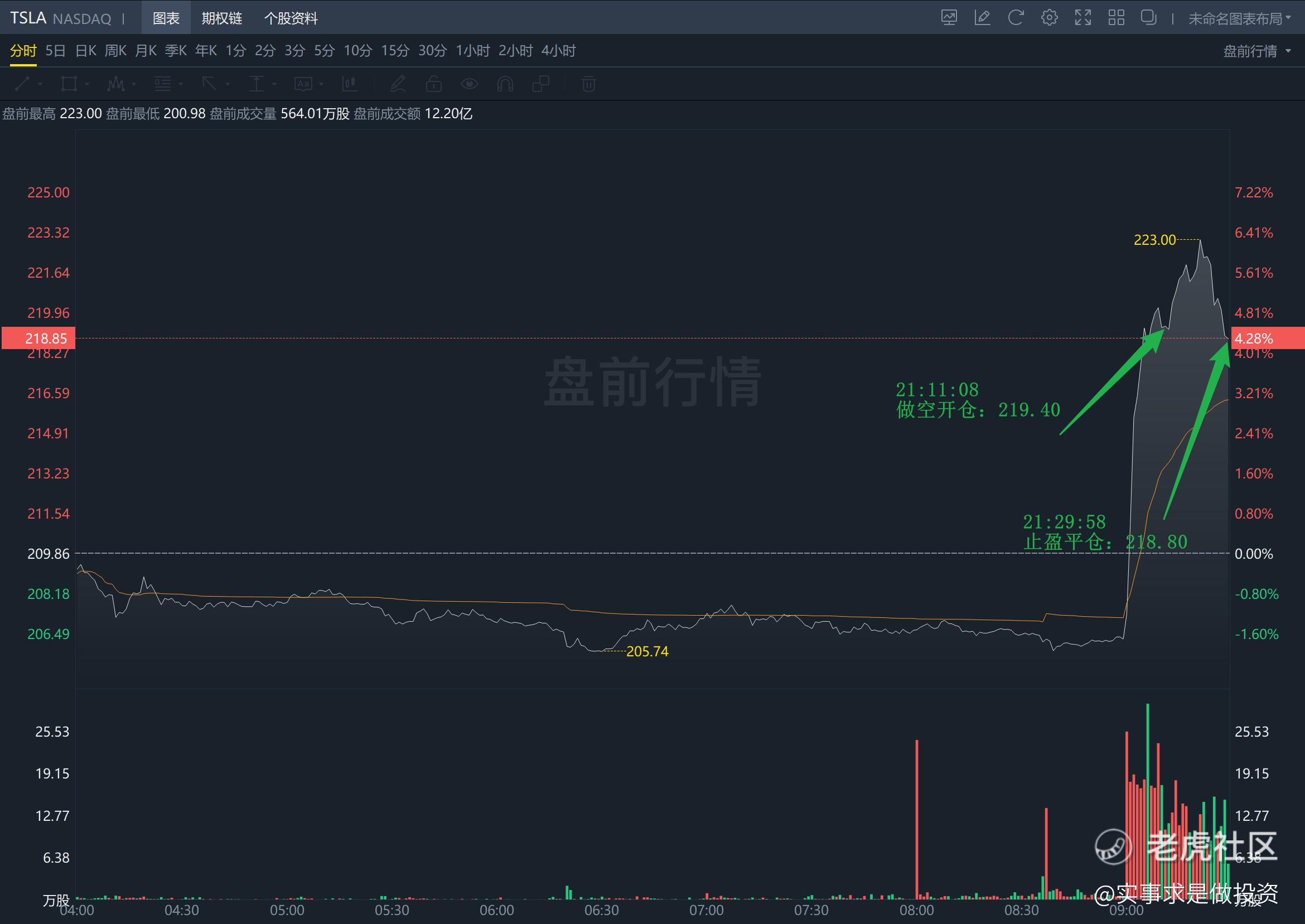Select the freehand pencil drawing tool
This screenshot has height=924, width=1305.
(x=398, y=84)
